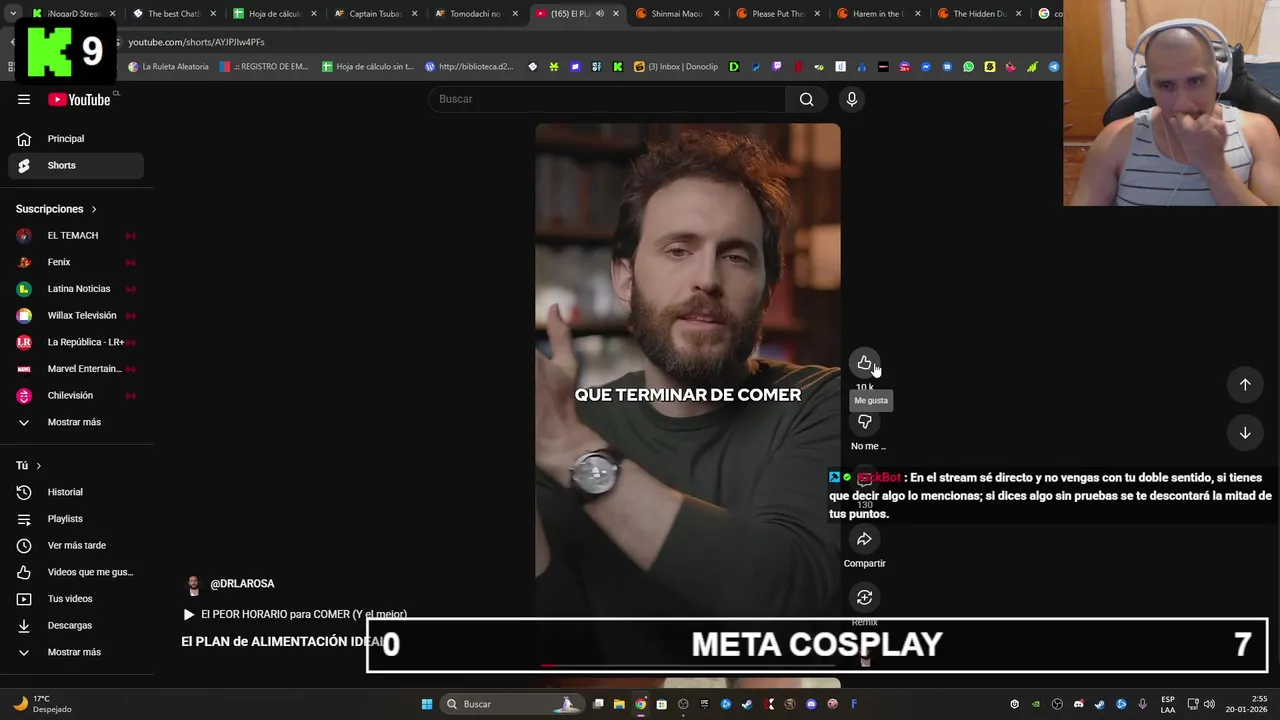Open La Ruleta Aleatoria bookmark
This screenshot has height=720, width=1280.
pos(169,67)
